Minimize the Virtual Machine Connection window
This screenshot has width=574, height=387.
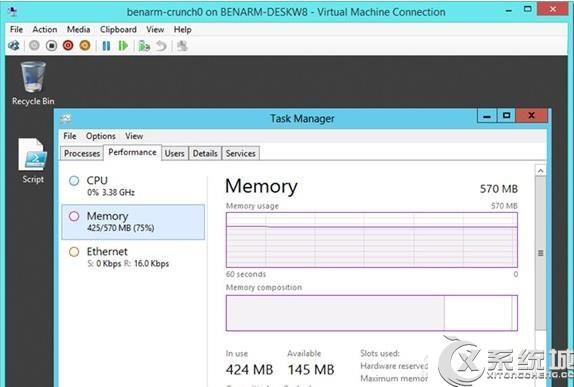[x=508, y=10]
